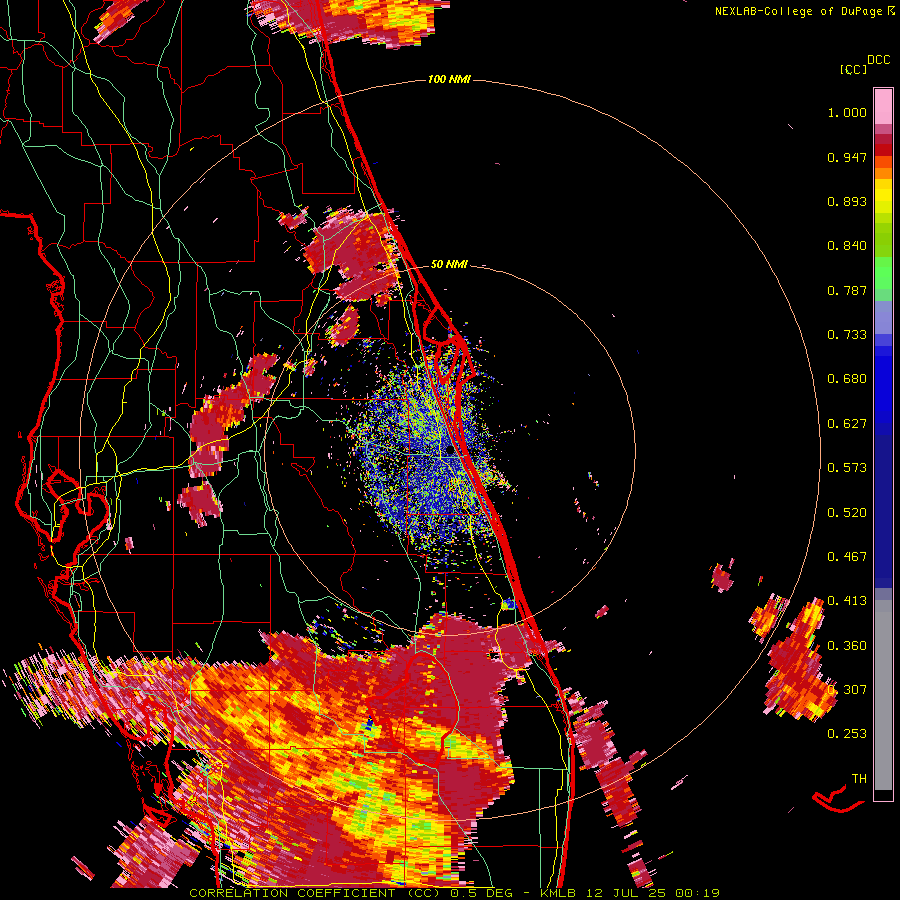The height and width of the screenshot is (900, 900).
Task: Click the 0.787 value on the scale
Action: click(x=847, y=290)
